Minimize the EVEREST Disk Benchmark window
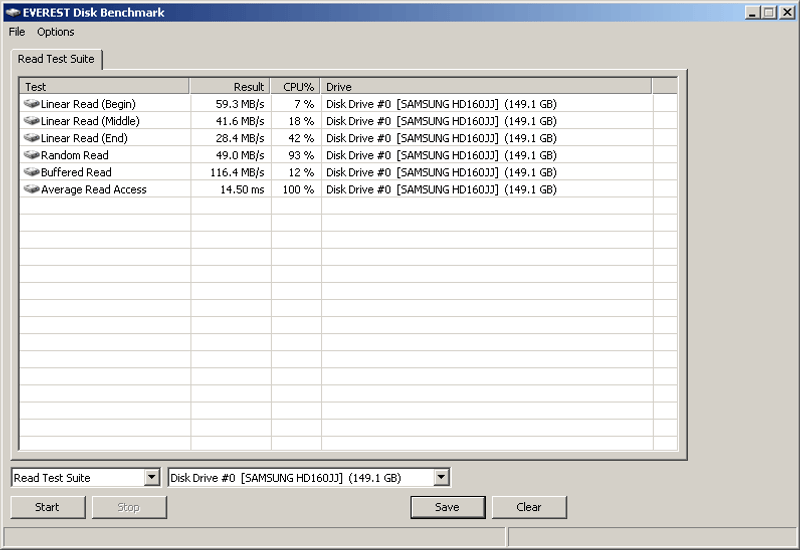This screenshot has width=800, height=550. [x=752, y=13]
